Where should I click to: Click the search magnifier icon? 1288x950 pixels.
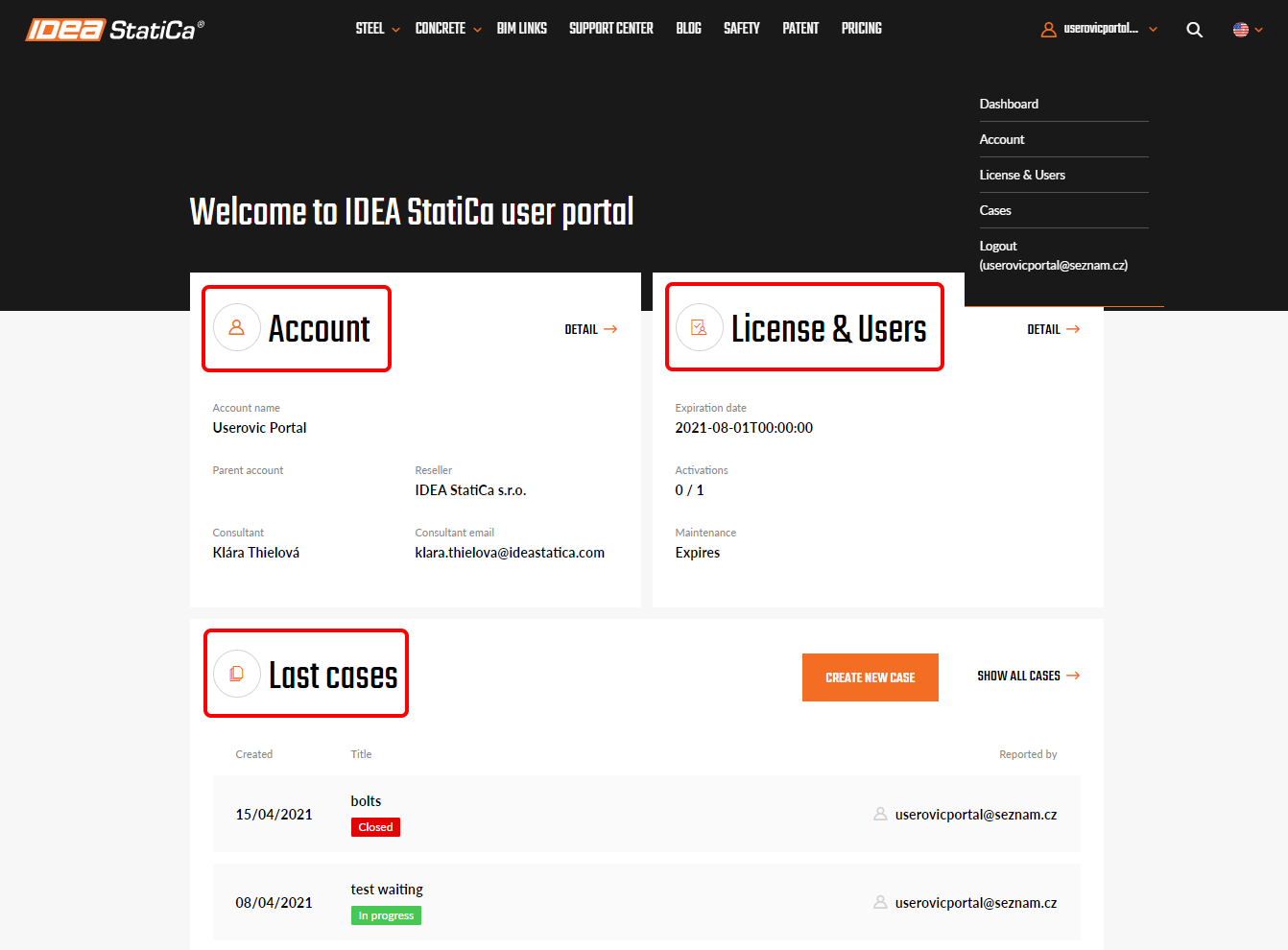pyautogui.click(x=1194, y=30)
